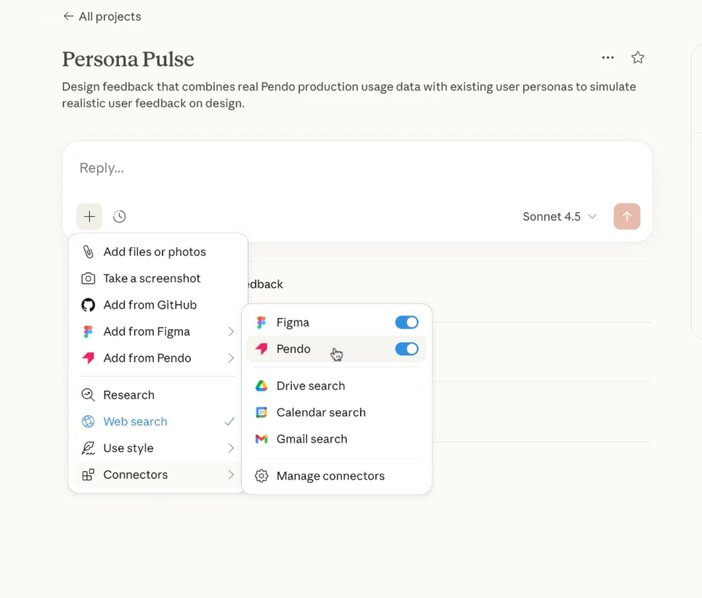Open the three-dots project options menu

click(608, 58)
